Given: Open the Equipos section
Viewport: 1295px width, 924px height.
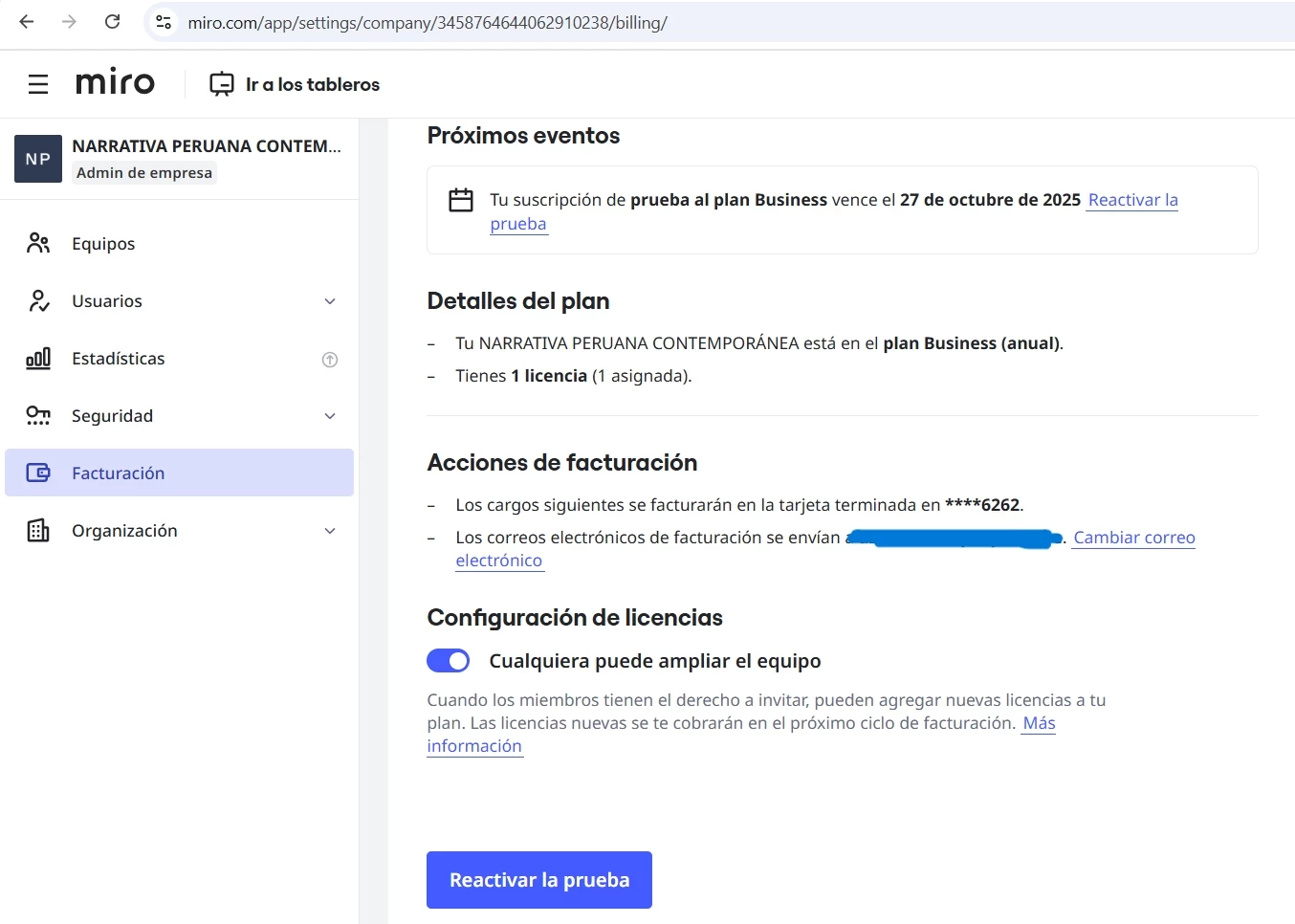Looking at the screenshot, I should click(179, 243).
